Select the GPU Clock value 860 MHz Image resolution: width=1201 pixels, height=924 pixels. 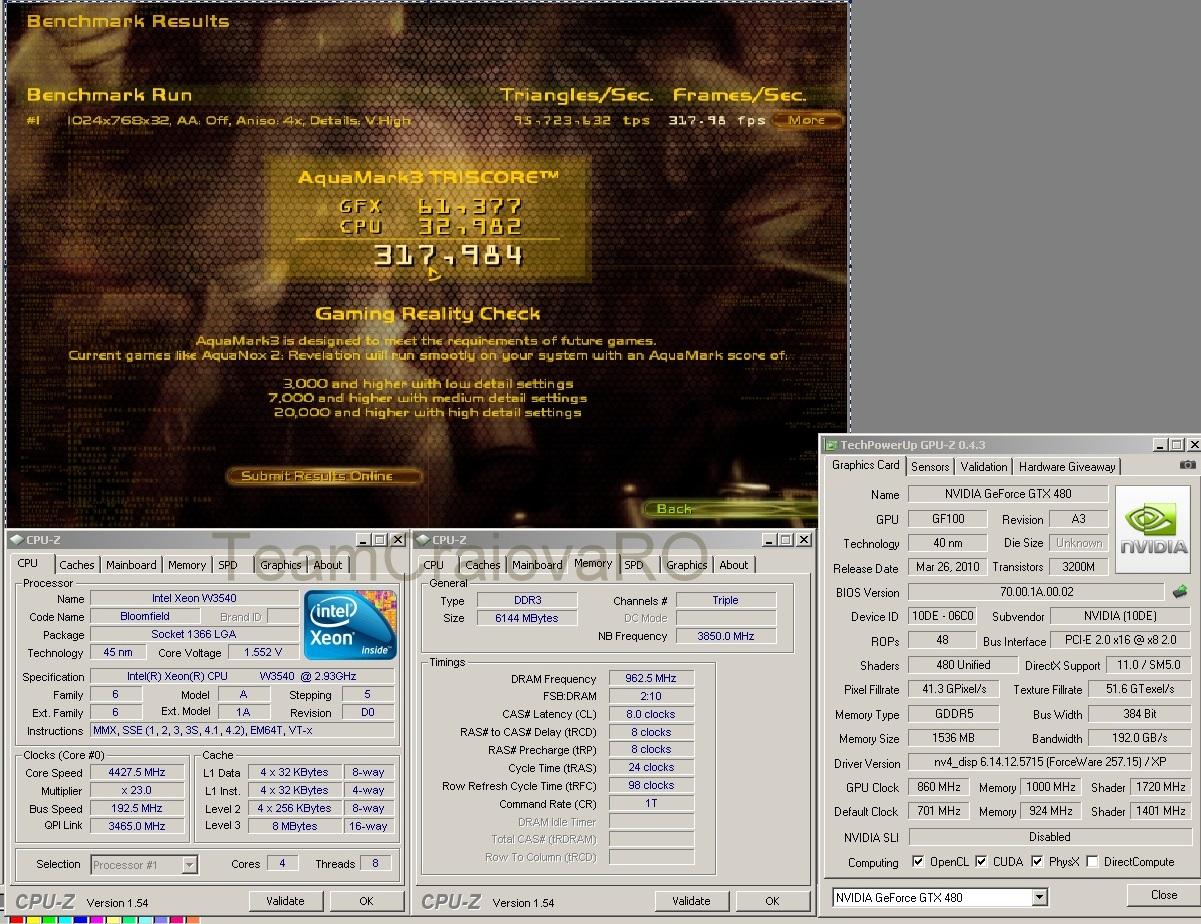[940, 787]
